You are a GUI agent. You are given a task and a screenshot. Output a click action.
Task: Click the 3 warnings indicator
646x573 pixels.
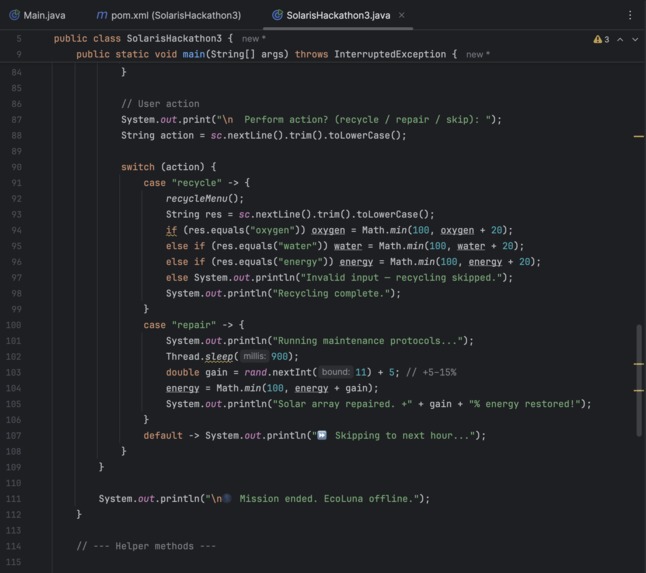click(601, 40)
